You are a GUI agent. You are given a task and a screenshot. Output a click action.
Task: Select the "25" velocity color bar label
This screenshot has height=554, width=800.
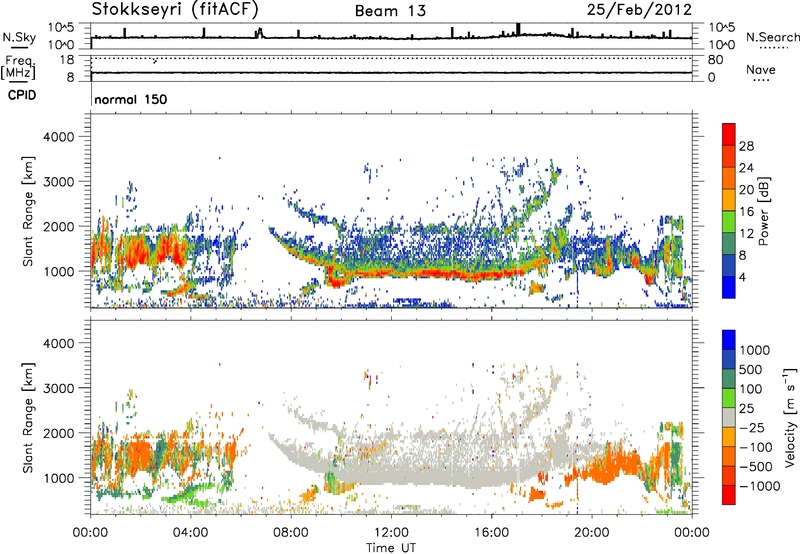(x=747, y=408)
